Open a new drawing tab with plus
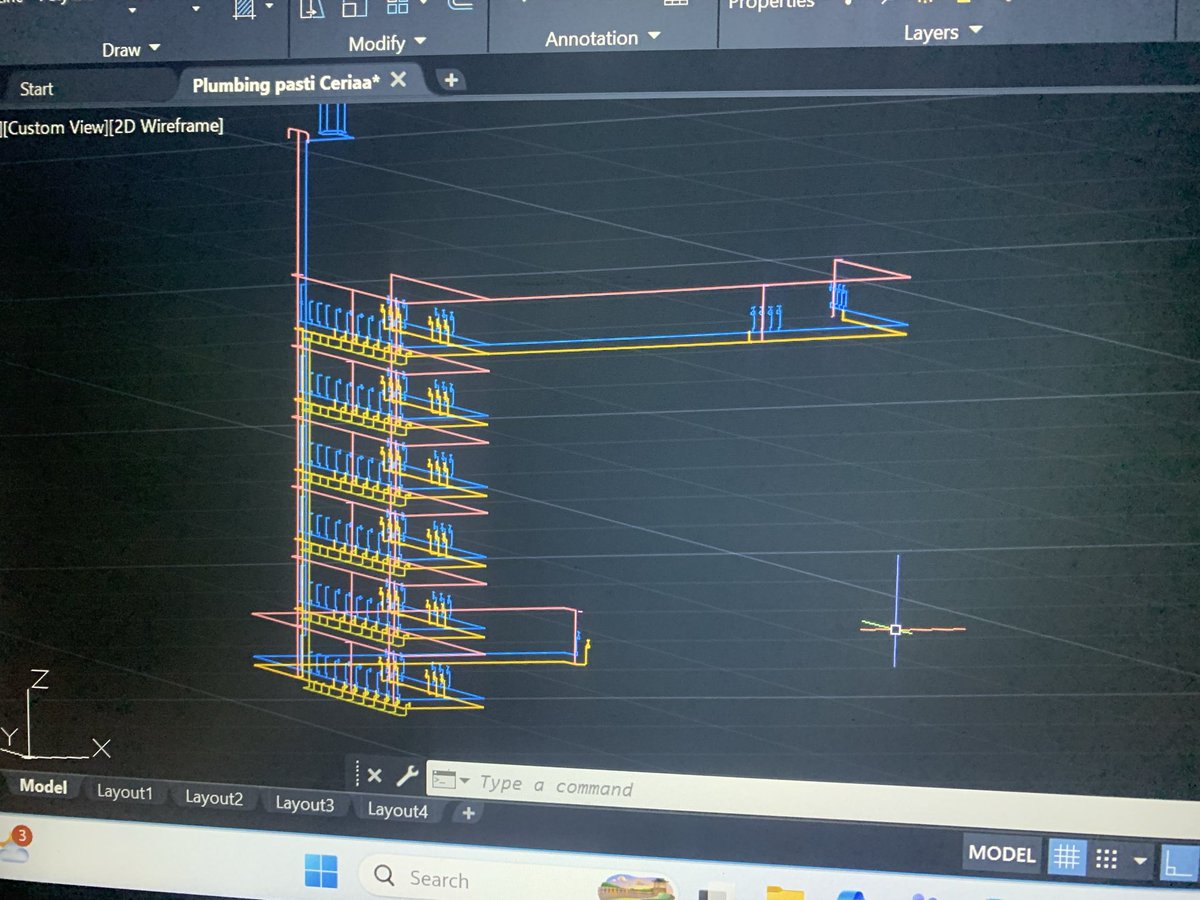Image resolution: width=1200 pixels, height=900 pixels. 451,80
